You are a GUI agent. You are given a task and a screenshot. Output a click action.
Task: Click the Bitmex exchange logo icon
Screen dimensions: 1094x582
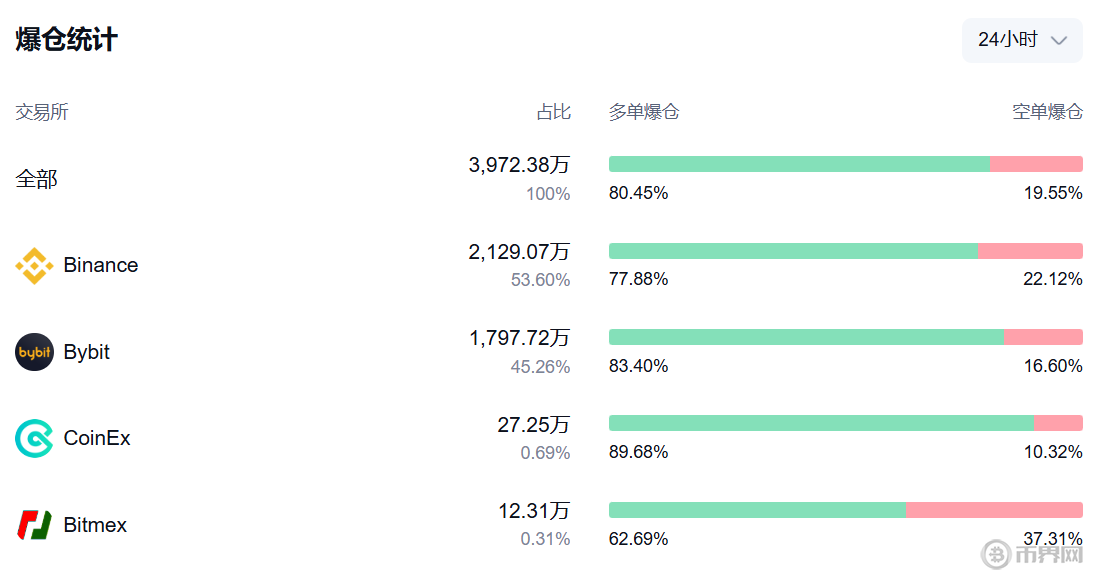pos(34,525)
